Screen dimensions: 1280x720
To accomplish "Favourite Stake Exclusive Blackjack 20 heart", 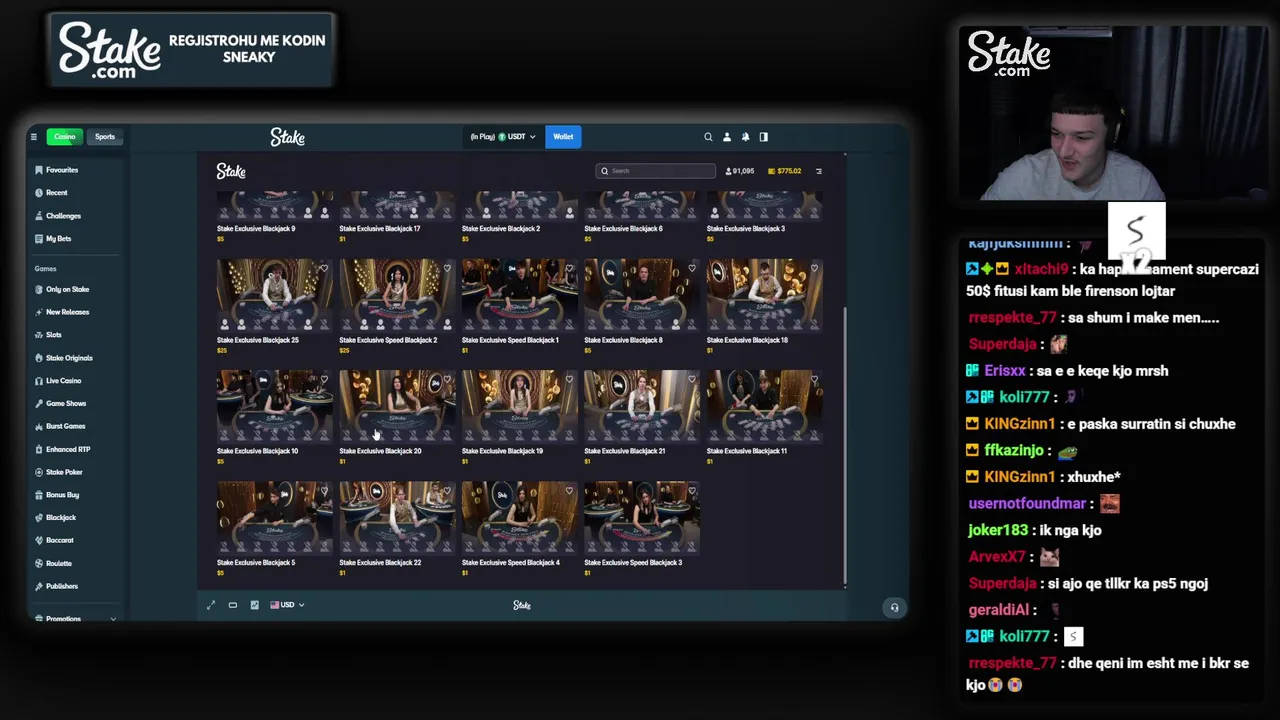I will pyautogui.click(x=447, y=379).
